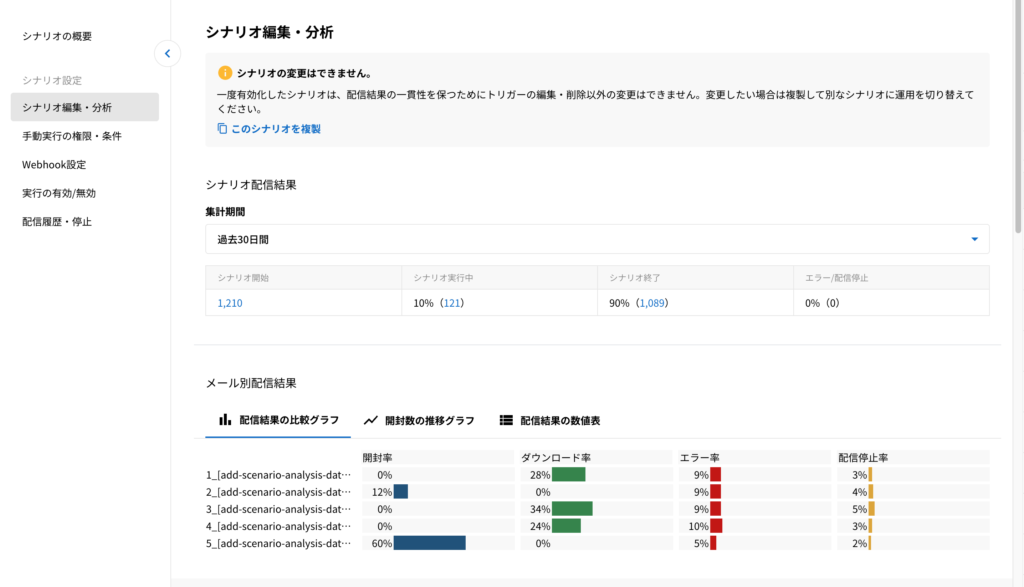Click the yellow warning info icon

[x=225, y=73]
